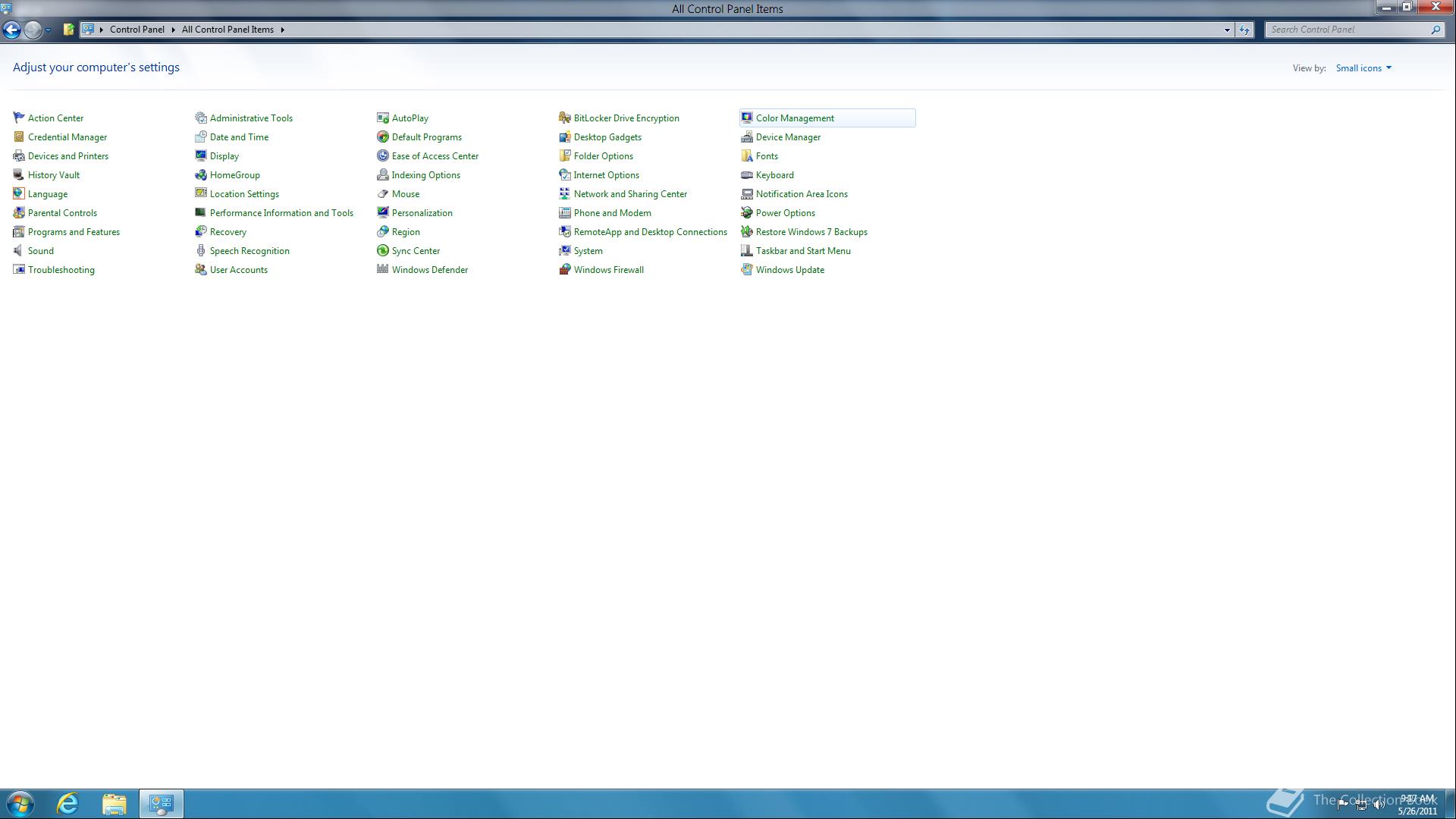Click the Devices and Printers icon
1456x819 pixels.
coord(19,155)
